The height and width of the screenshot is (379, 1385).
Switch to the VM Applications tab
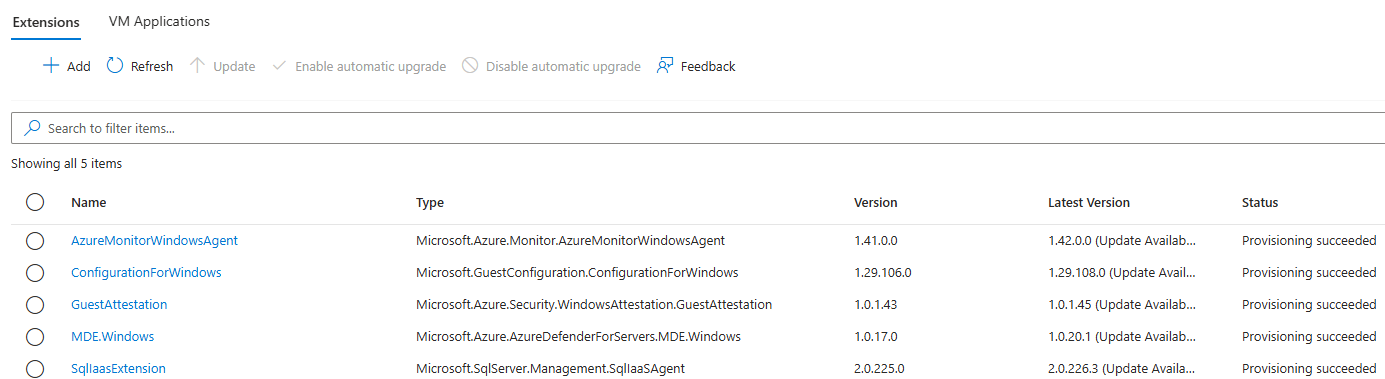(x=159, y=21)
